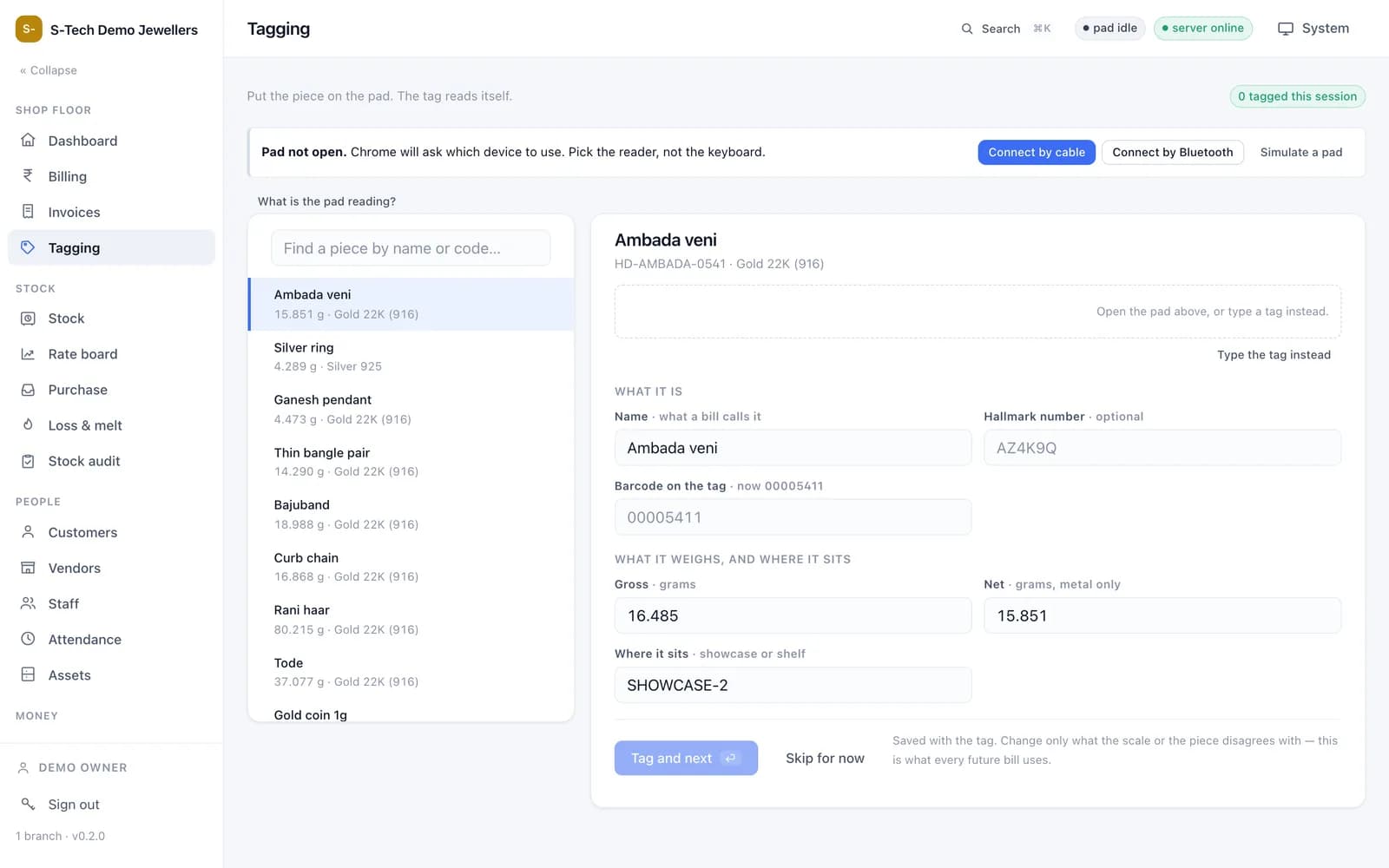Image resolution: width=1389 pixels, height=868 pixels.
Task: Open Loss & melt flame icon
Action: click(28, 425)
